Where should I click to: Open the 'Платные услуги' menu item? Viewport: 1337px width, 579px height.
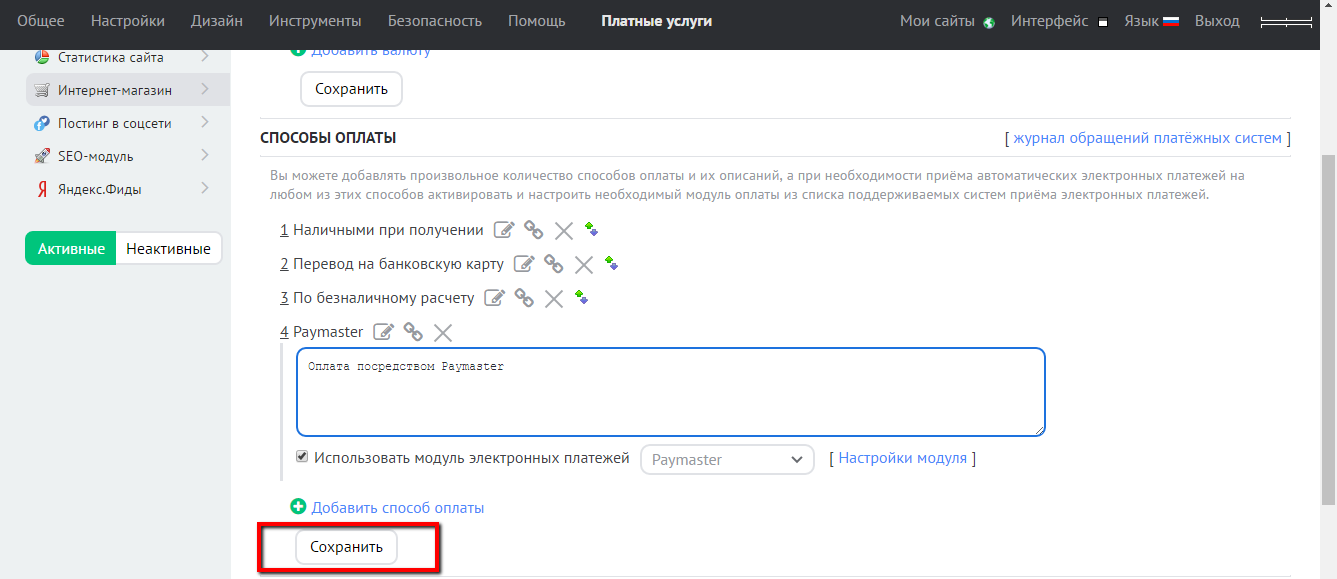pos(656,21)
